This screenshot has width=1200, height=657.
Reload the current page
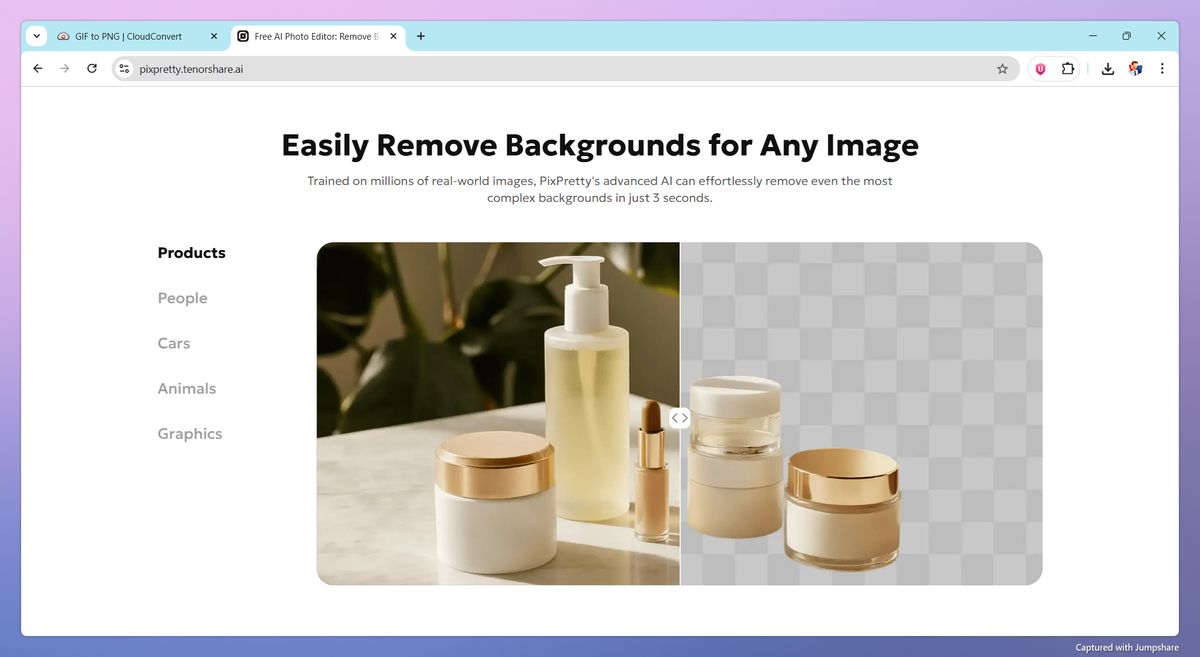[x=91, y=68]
